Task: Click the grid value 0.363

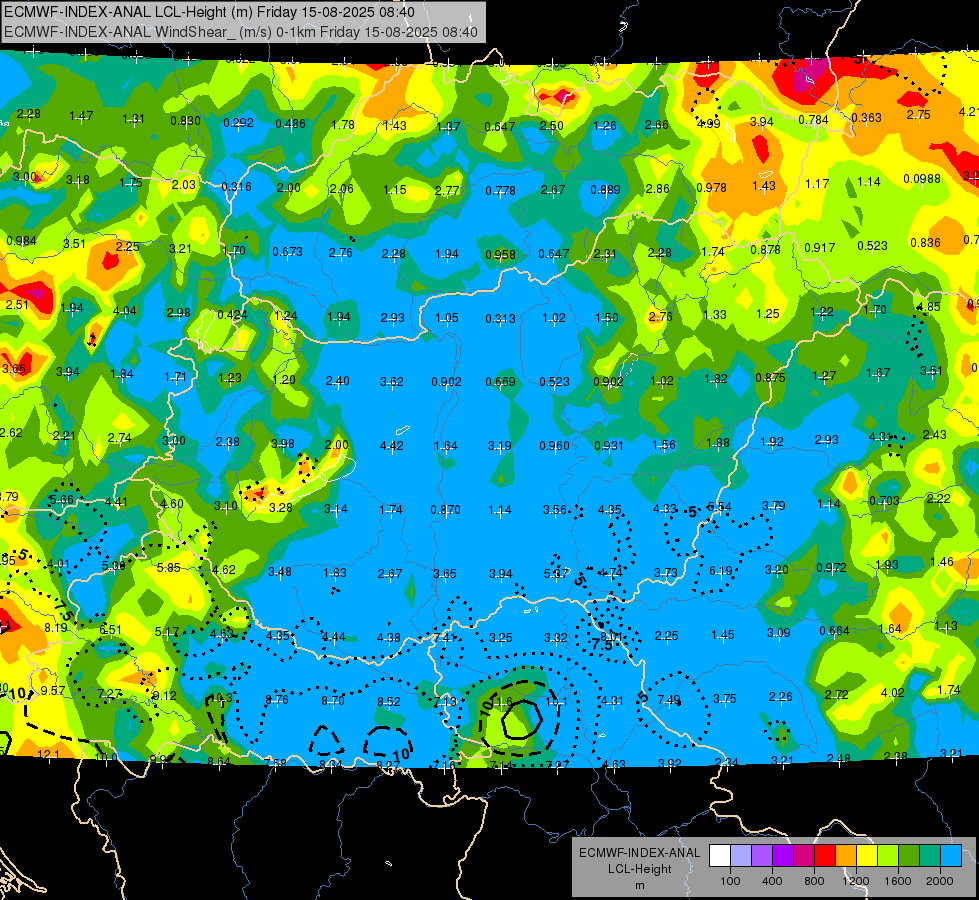Action: pyautogui.click(x=866, y=117)
